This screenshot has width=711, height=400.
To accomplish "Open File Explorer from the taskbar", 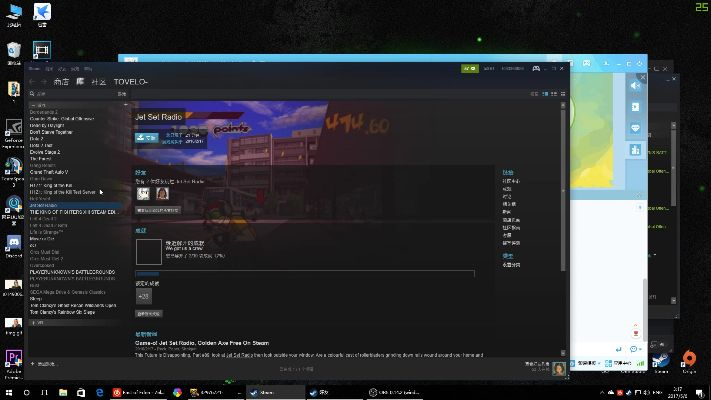I will click(x=63, y=392).
